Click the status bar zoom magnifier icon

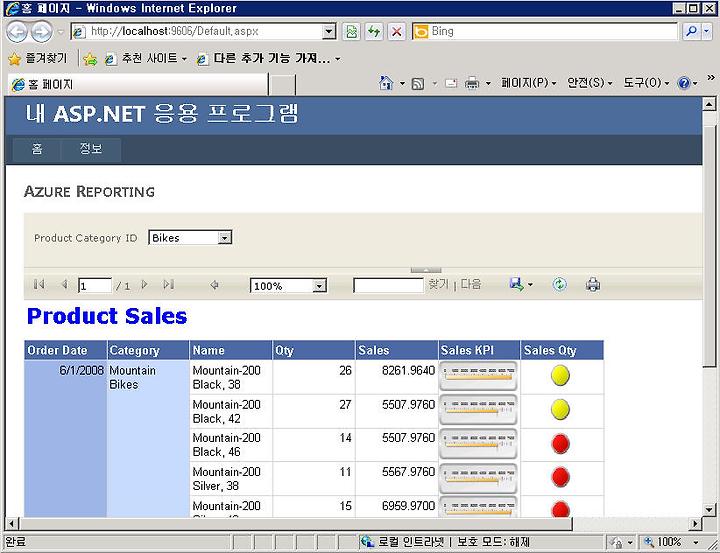click(x=649, y=542)
